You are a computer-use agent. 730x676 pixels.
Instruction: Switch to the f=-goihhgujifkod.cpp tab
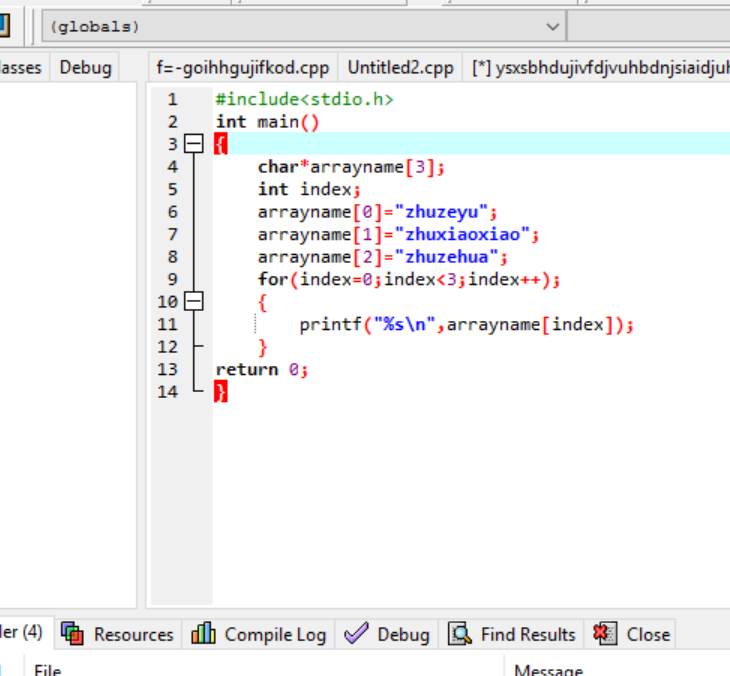[243, 68]
